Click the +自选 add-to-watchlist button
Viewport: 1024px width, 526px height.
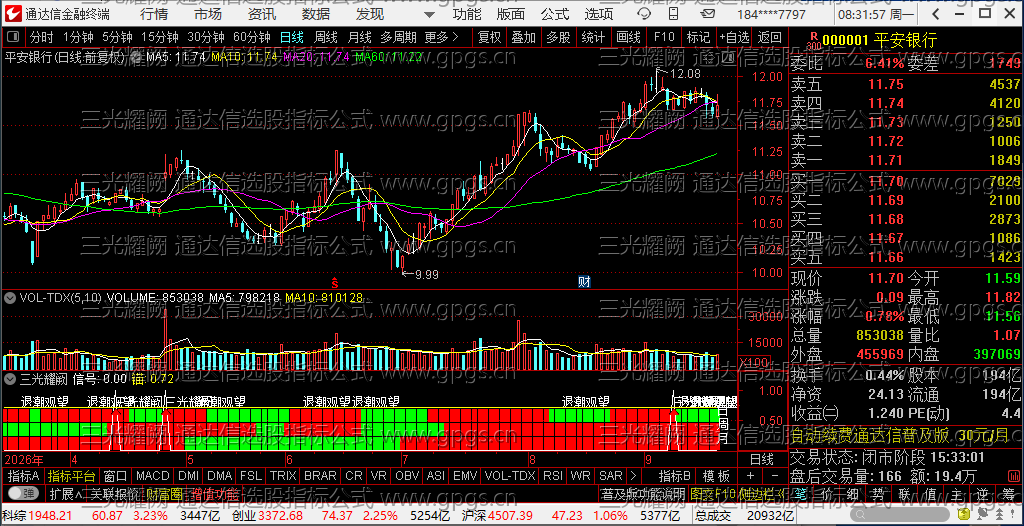pos(735,37)
